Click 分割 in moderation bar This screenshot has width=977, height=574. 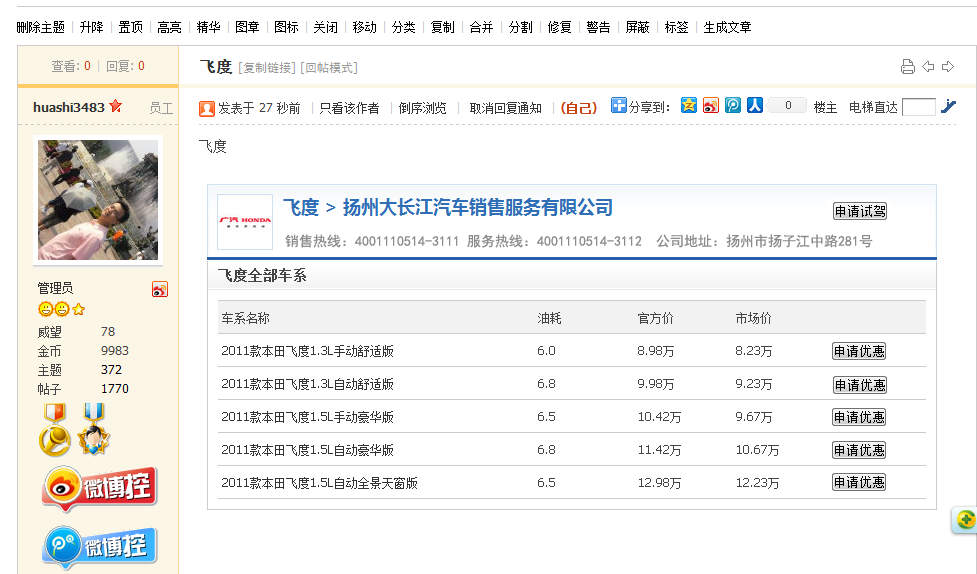click(521, 27)
